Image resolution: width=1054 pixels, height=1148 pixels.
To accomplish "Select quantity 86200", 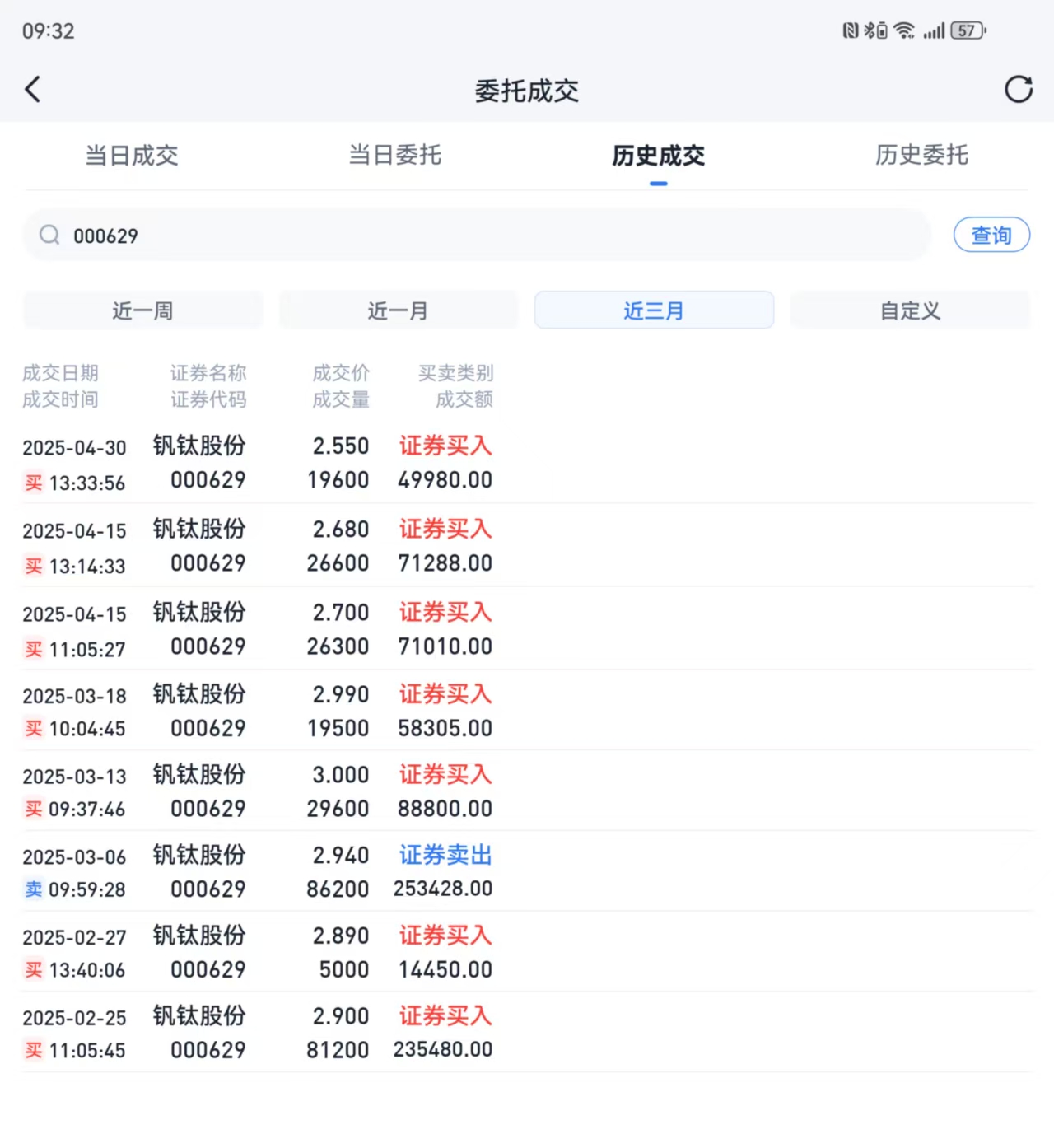I will click(x=338, y=889).
